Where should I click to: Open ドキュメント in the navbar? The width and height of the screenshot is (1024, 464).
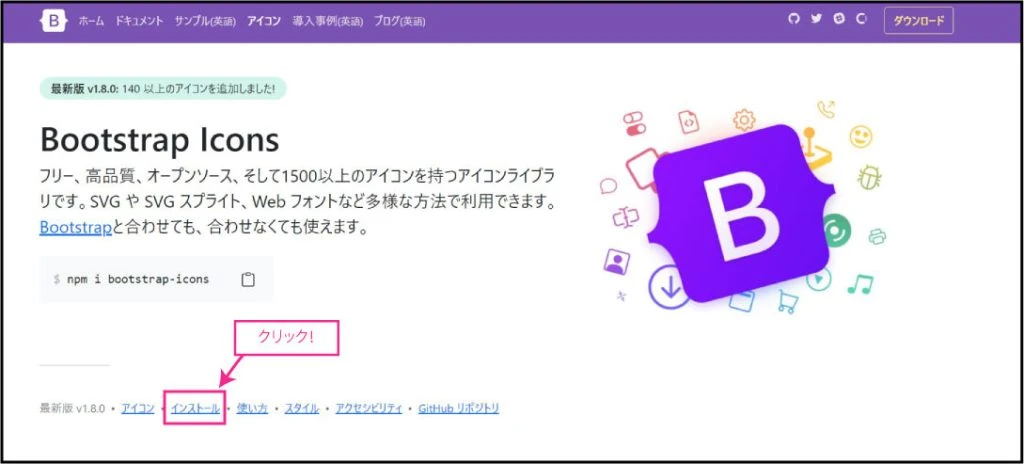click(139, 22)
